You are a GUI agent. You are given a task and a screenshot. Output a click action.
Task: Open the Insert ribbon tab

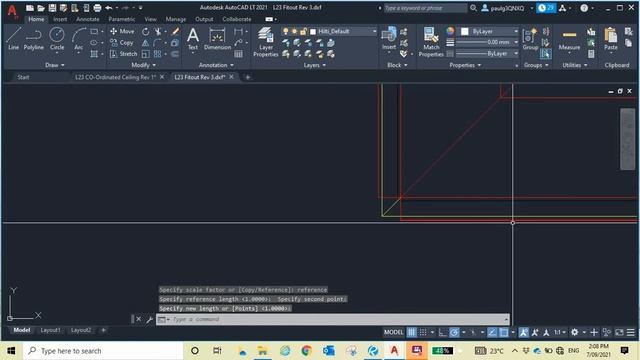click(x=60, y=19)
